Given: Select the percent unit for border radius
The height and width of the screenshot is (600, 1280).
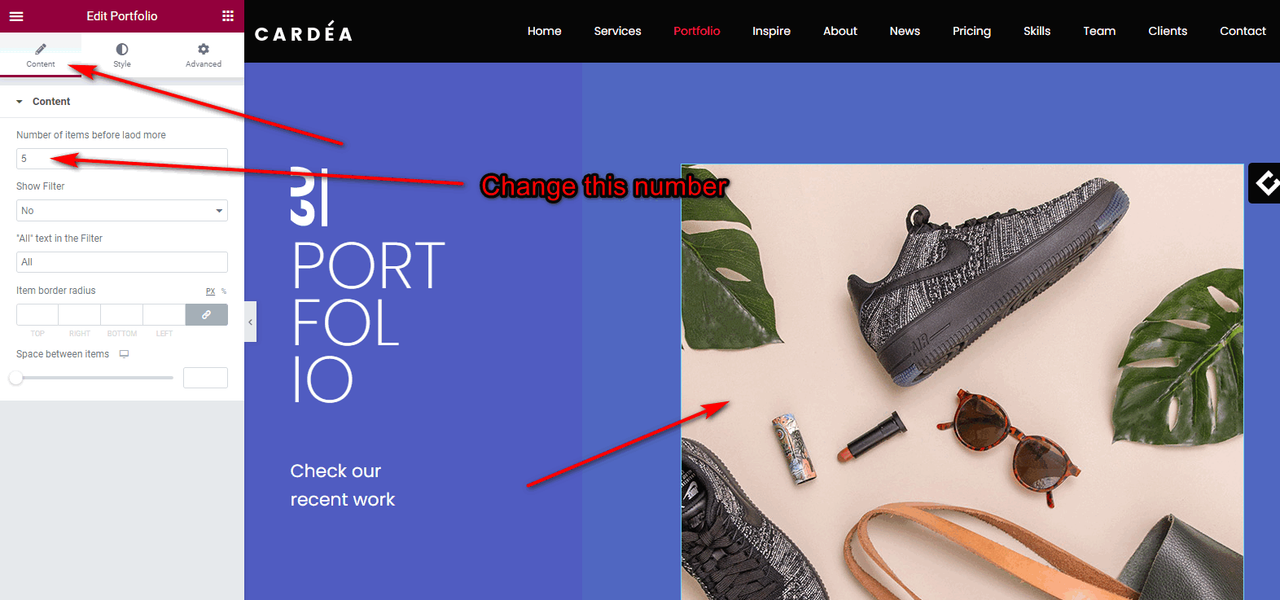Looking at the screenshot, I should pyautogui.click(x=224, y=291).
